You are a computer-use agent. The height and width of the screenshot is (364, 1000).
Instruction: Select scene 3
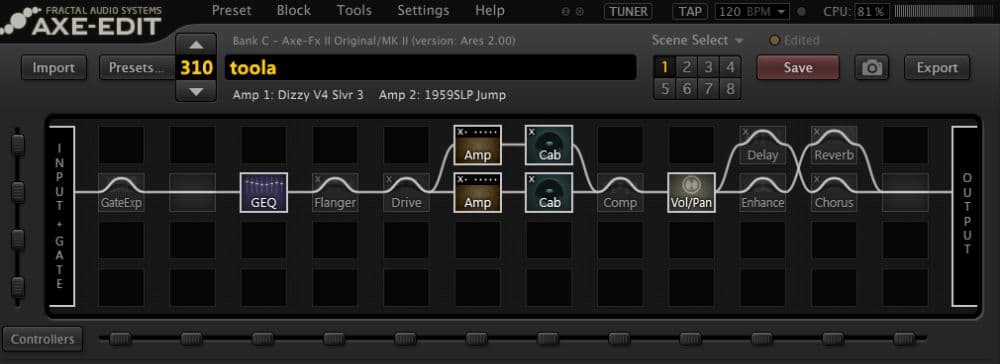708,67
